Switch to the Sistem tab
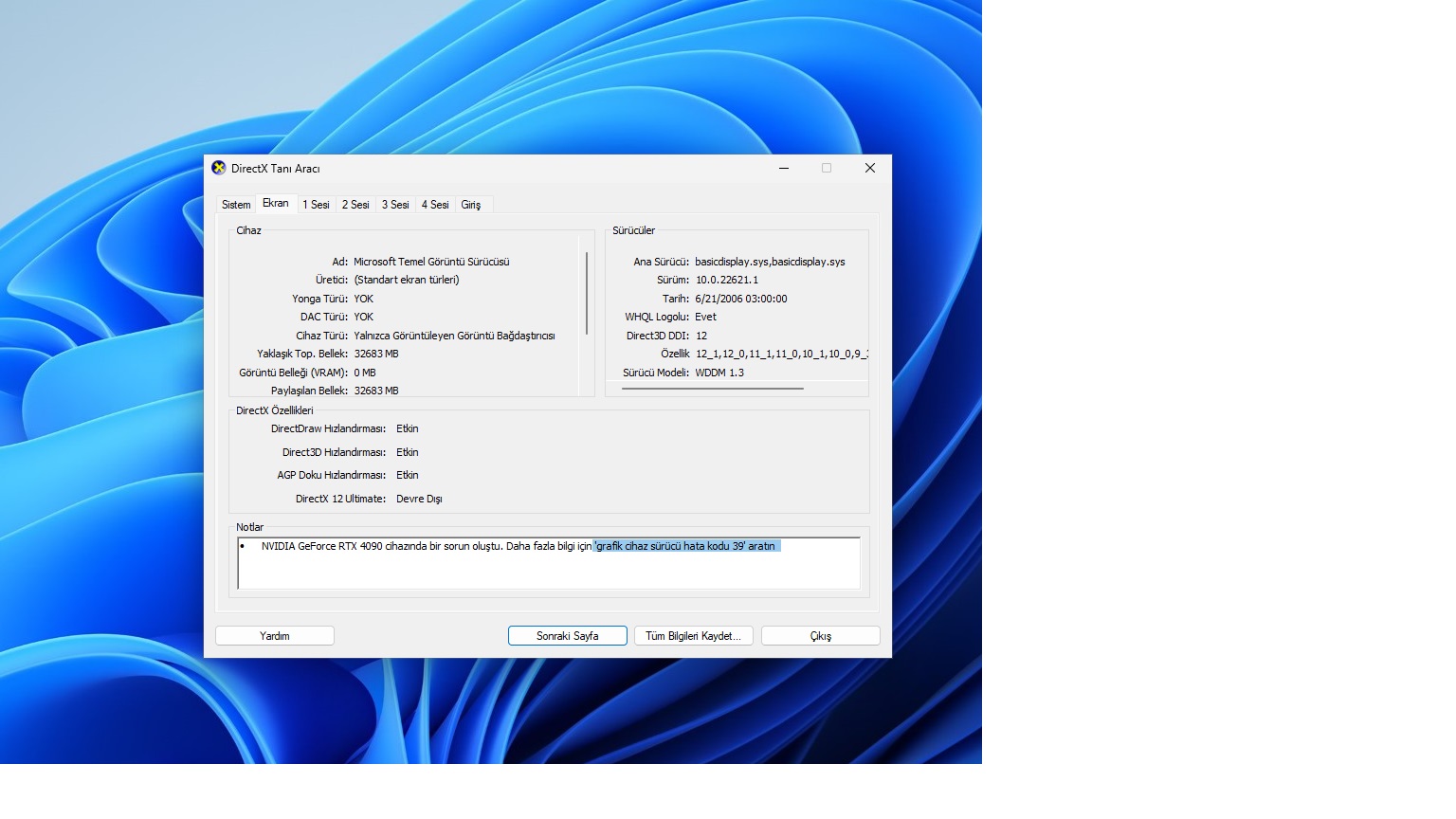This screenshot has height=819, width=1456. point(236,205)
